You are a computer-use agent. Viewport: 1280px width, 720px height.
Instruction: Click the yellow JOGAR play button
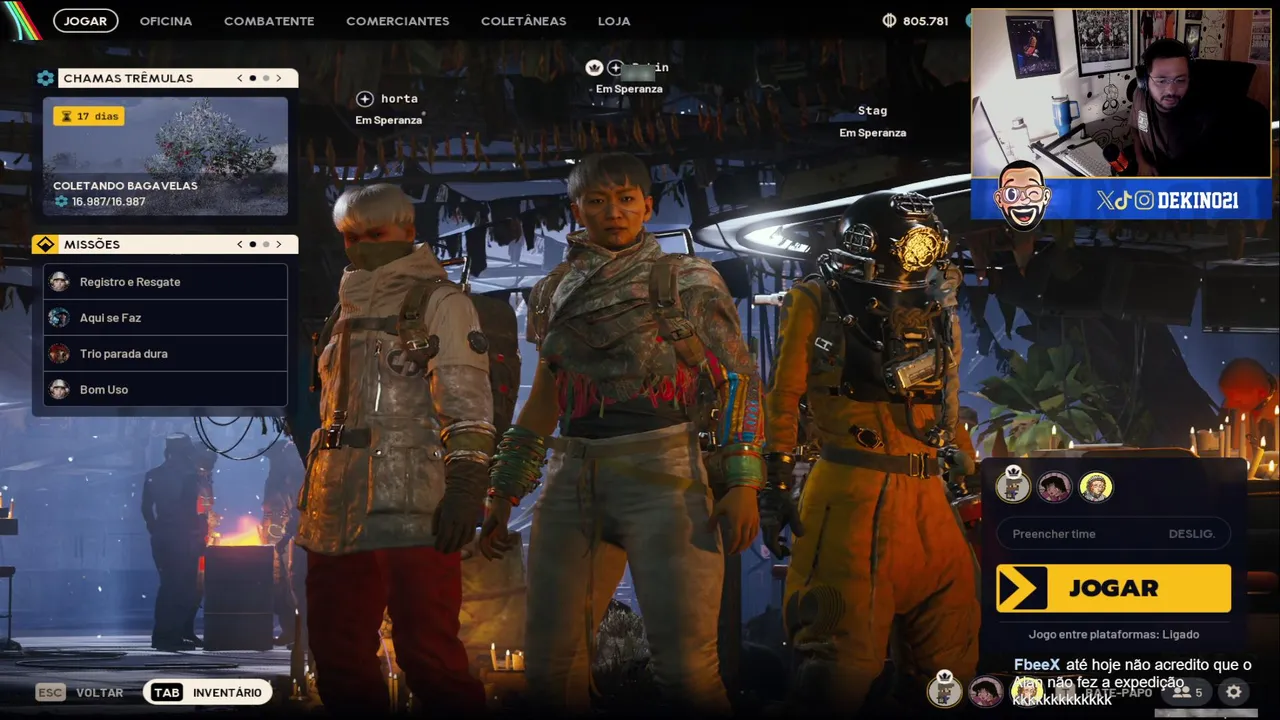(x=1113, y=588)
